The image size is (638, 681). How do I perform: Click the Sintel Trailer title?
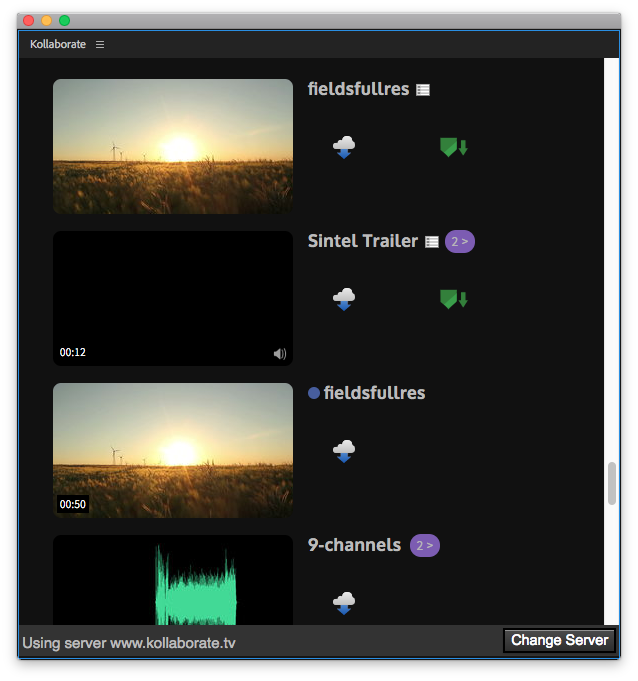point(363,241)
